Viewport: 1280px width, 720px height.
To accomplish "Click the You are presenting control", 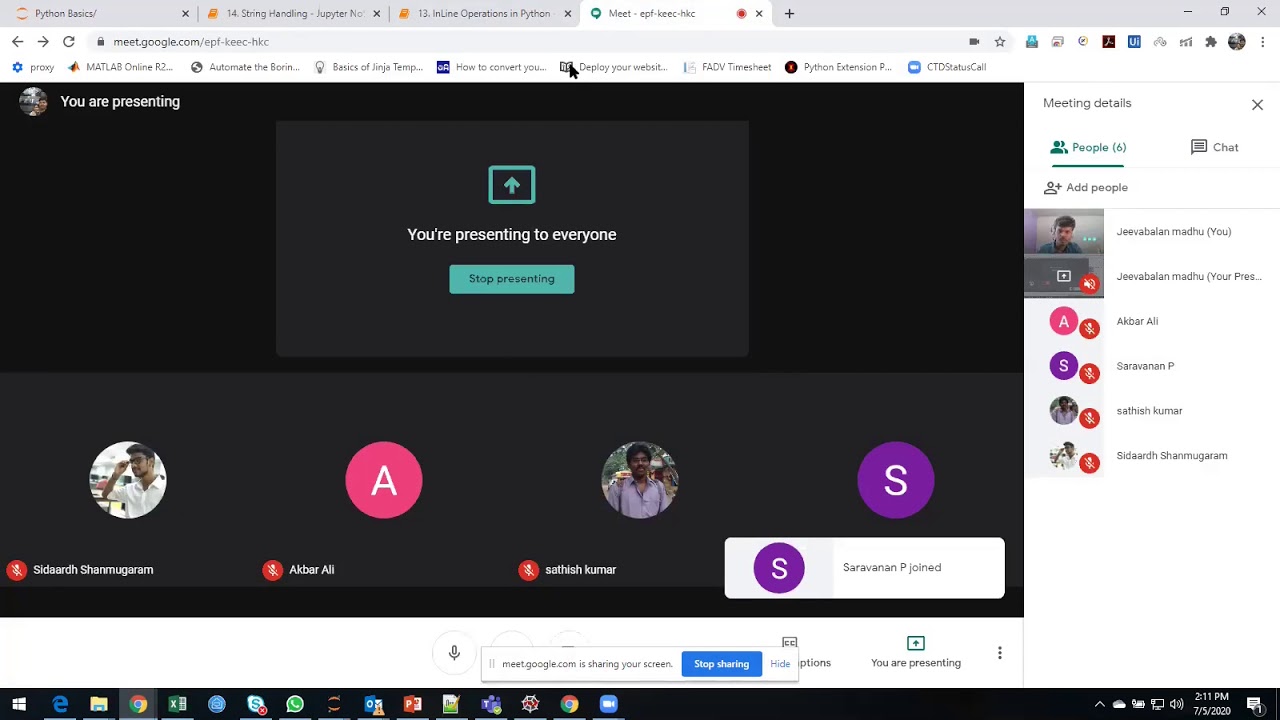I will 915,652.
